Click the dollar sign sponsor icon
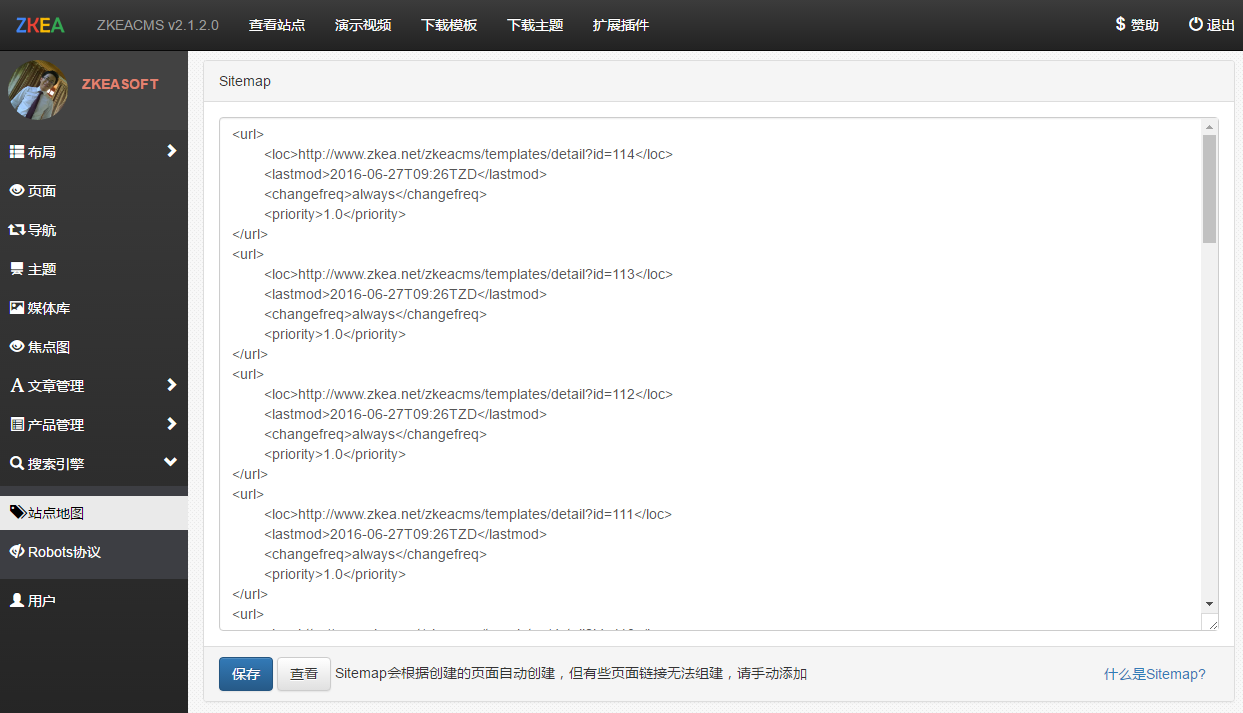The width and height of the screenshot is (1243, 713). 1120,24
